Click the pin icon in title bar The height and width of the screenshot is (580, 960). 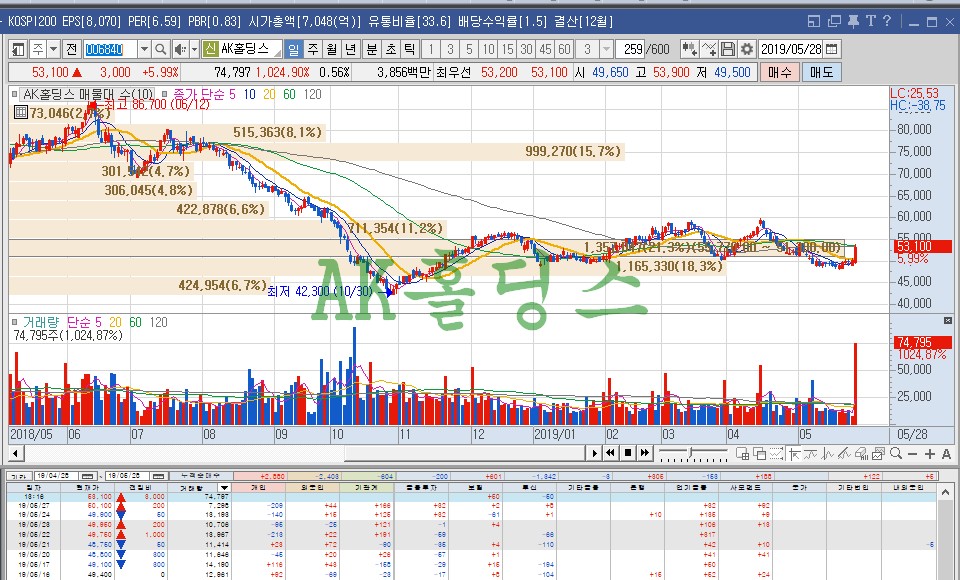(x=853, y=21)
